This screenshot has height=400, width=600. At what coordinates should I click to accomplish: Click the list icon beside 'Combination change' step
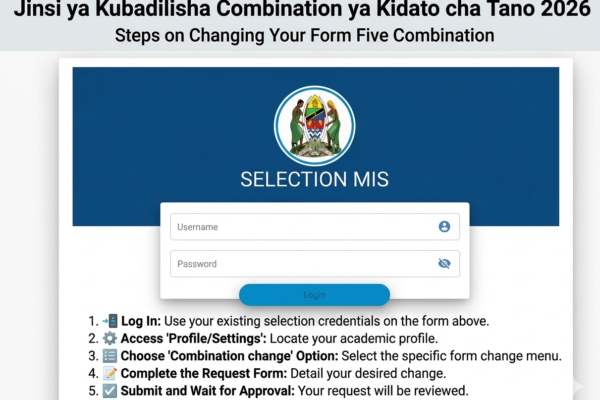pyautogui.click(x=110, y=356)
